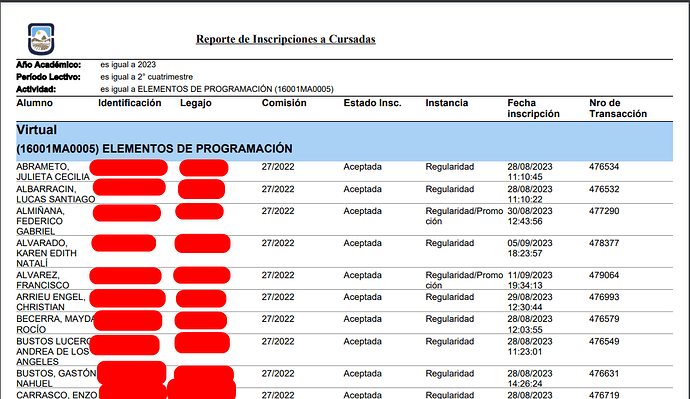Select the 'Virtual' group heading

coord(37,130)
